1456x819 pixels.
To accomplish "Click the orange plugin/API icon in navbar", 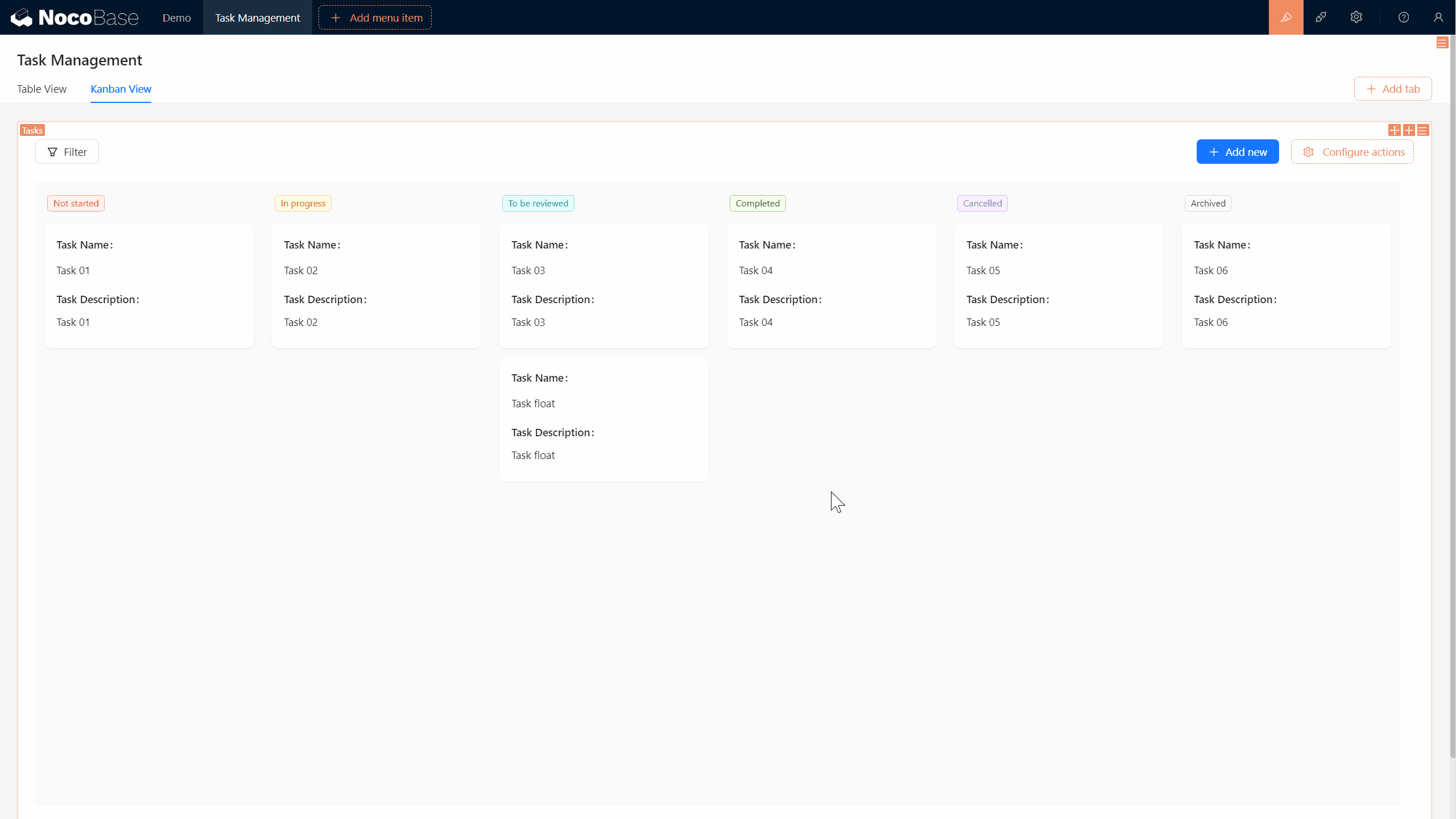I will (x=1286, y=17).
